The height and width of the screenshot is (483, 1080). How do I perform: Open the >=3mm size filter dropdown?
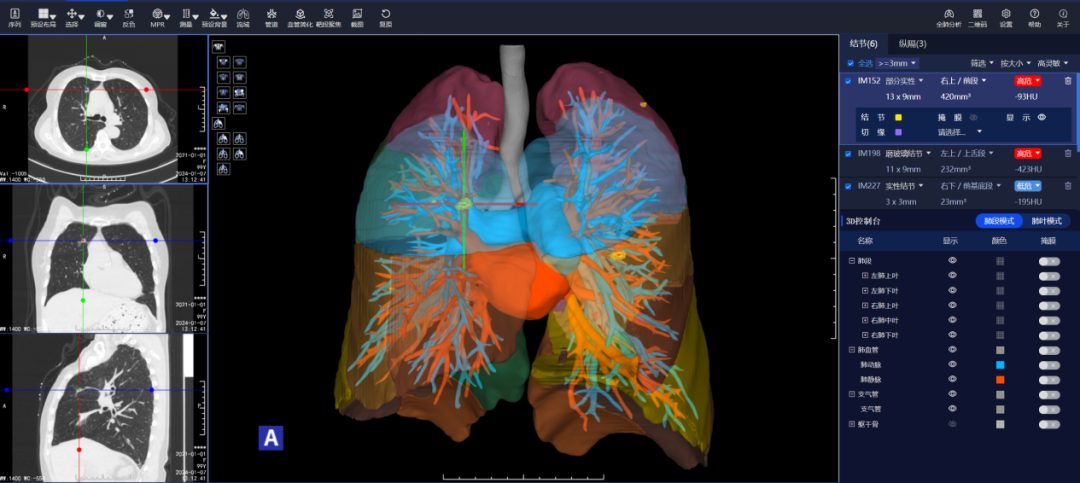(x=897, y=63)
